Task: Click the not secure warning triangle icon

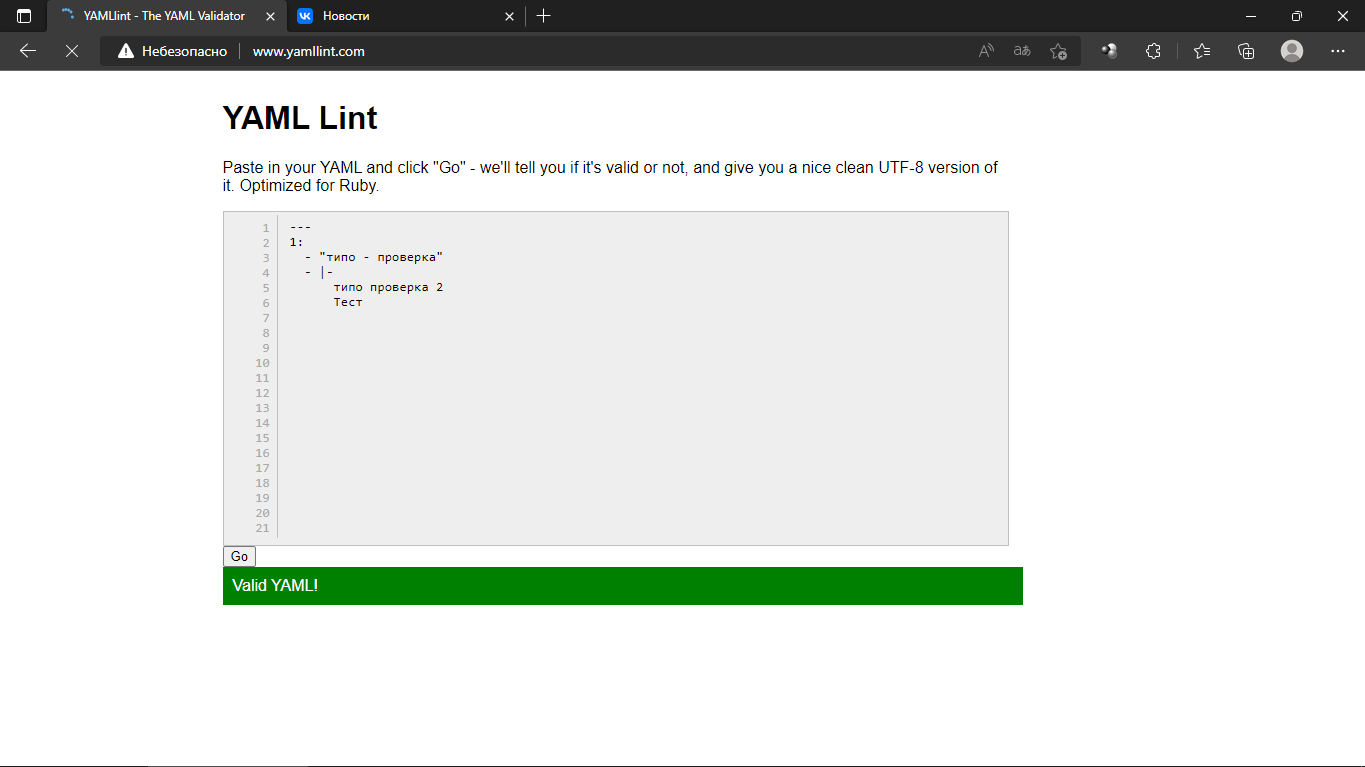Action: pyautogui.click(x=126, y=51)
